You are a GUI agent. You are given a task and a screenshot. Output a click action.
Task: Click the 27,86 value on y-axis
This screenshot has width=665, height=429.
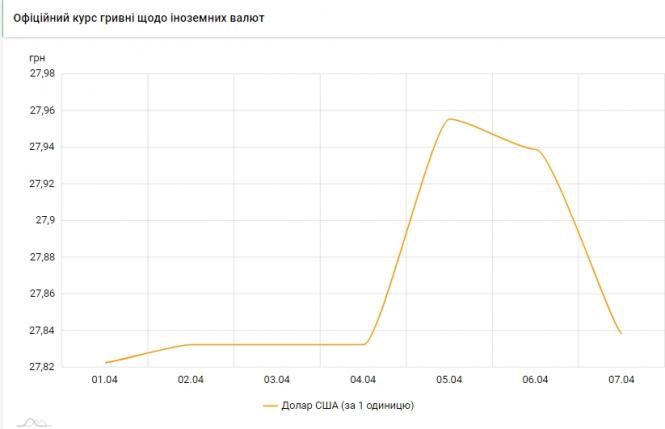[x=41, y=294]
